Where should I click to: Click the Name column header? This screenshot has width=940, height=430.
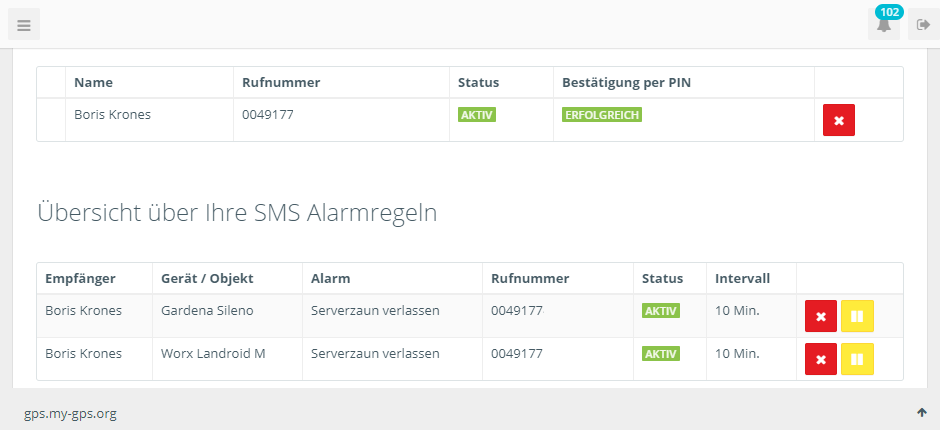94,83
